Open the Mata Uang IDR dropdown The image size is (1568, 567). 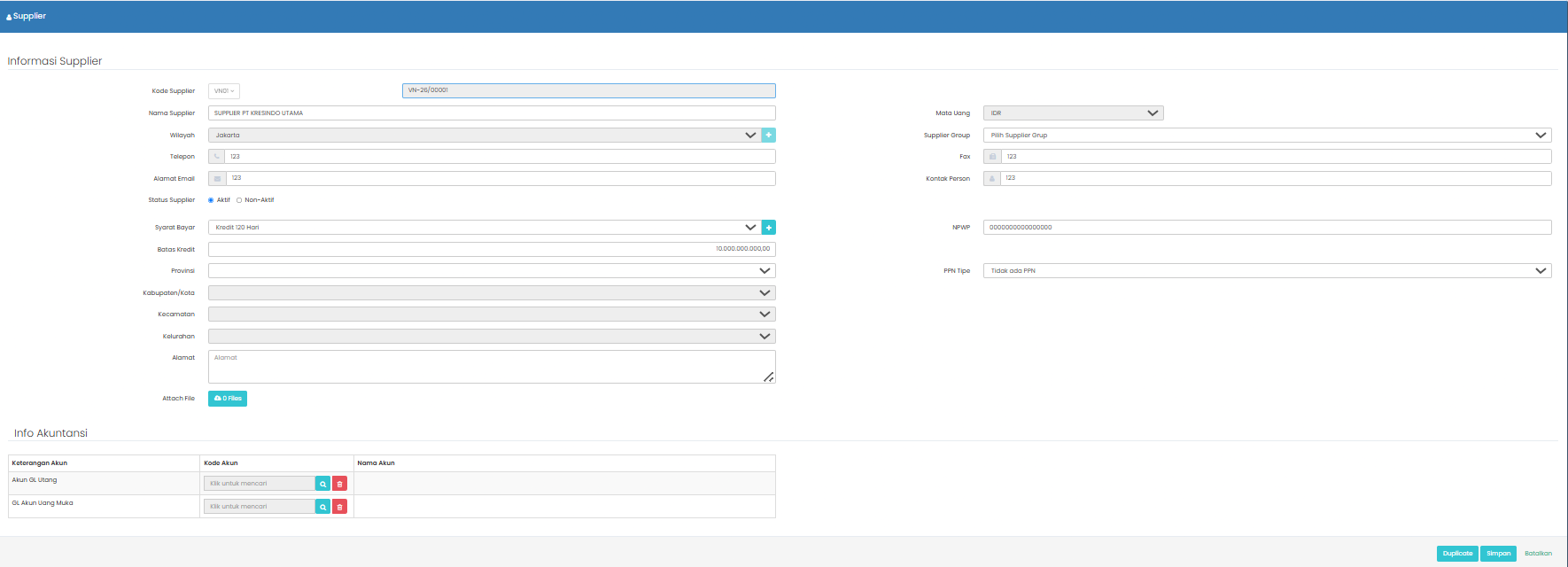tap(1074, 113)
